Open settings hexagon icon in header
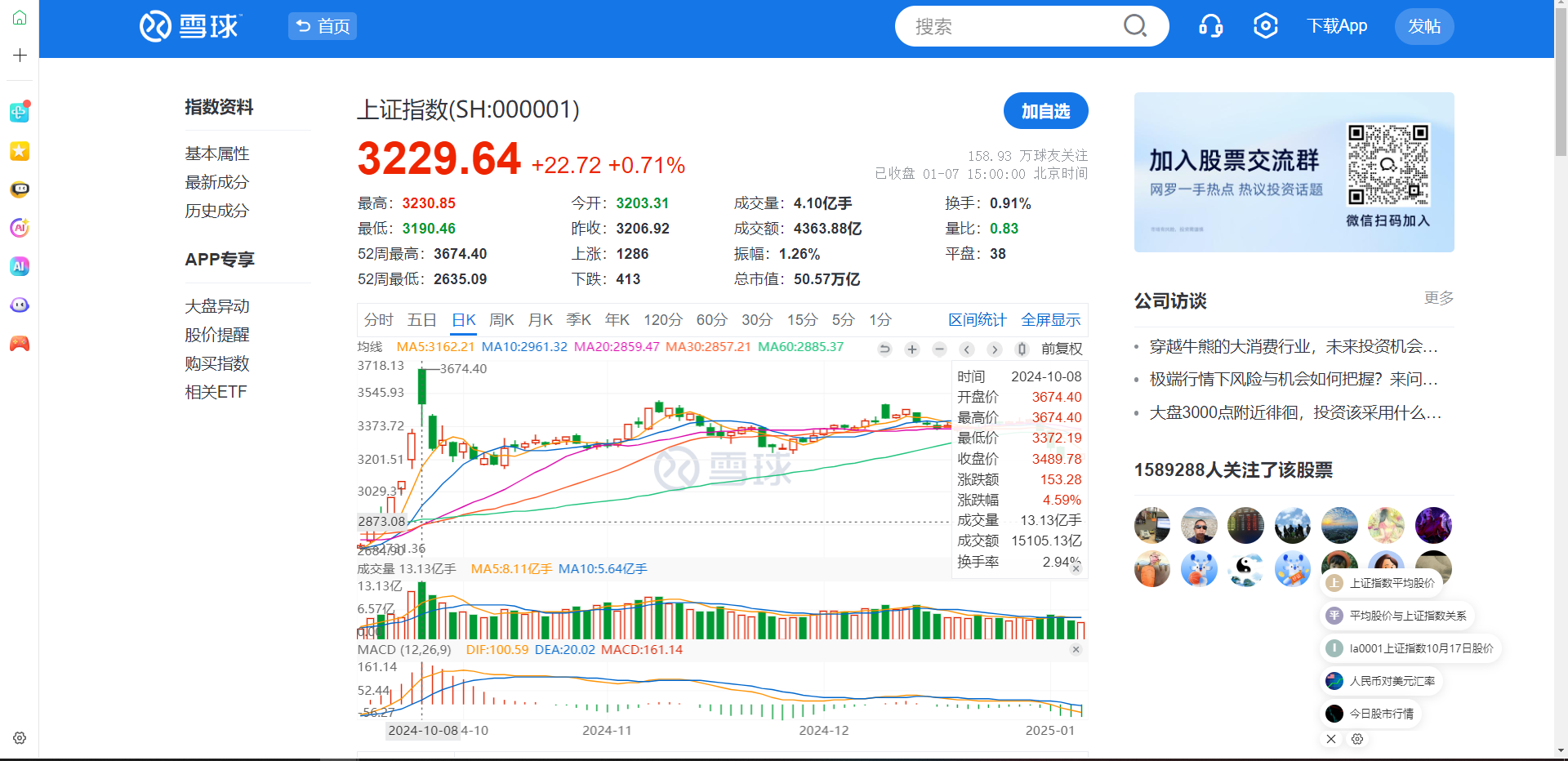Screen dimensions: 1568x761 [1266, 26]
